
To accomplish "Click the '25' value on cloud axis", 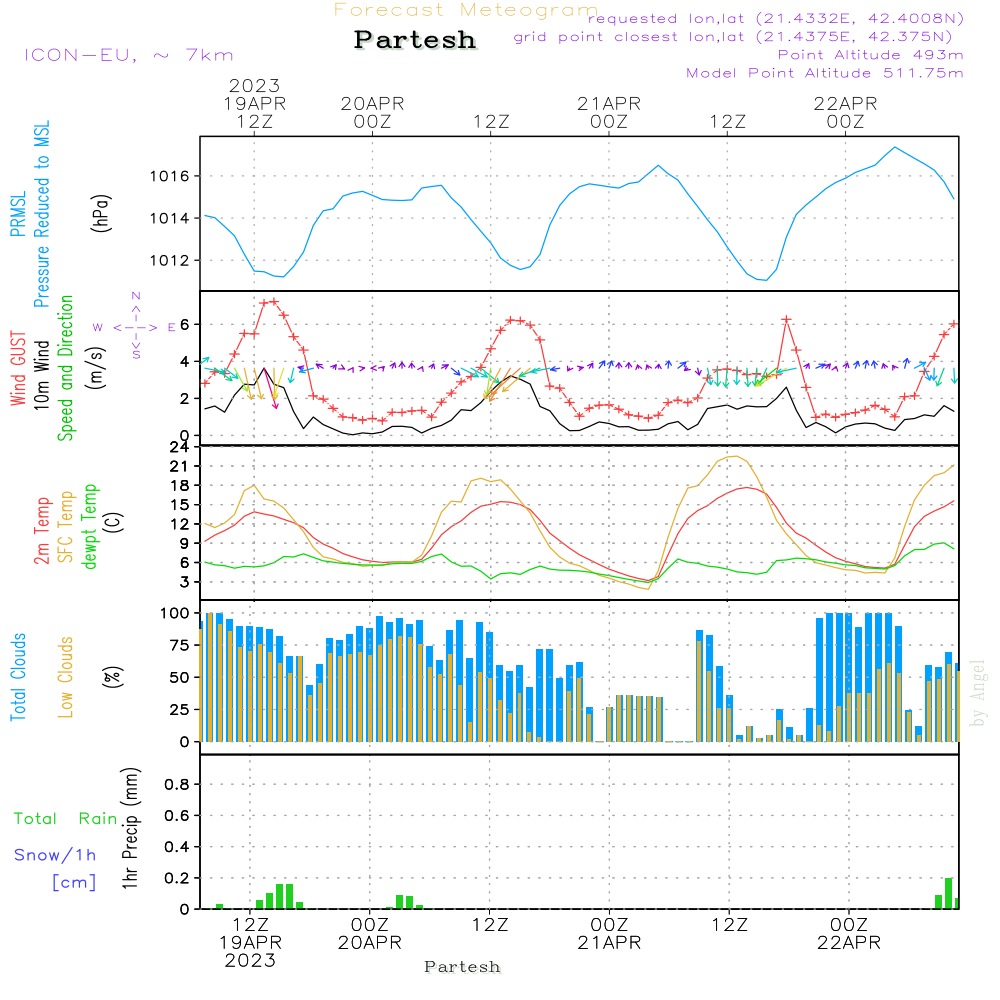I will [180, 710].
